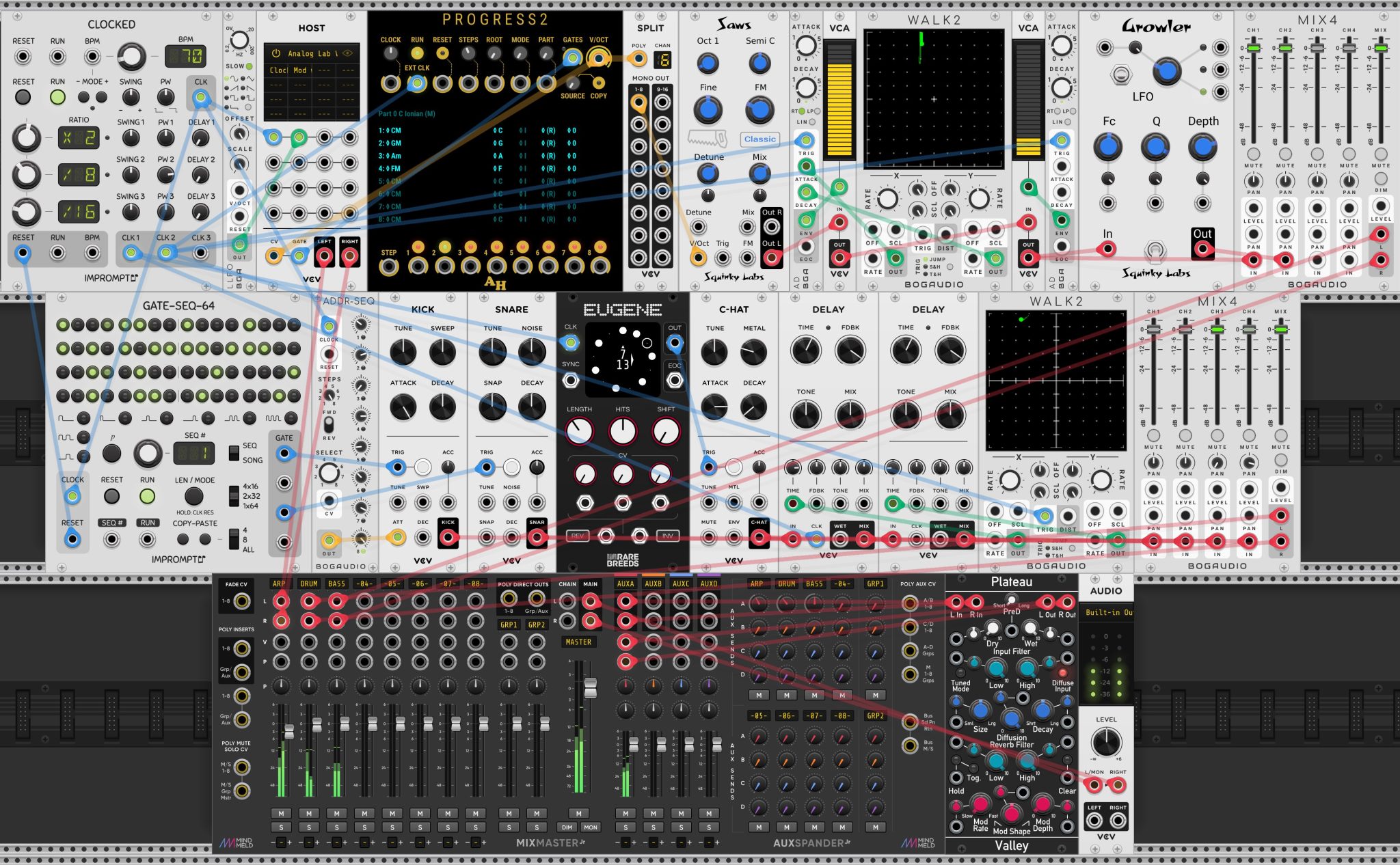The width and height of the screenshot is (1400, 865).
Task: Click the DIM button on MixMaster
Action: point(567,827)
